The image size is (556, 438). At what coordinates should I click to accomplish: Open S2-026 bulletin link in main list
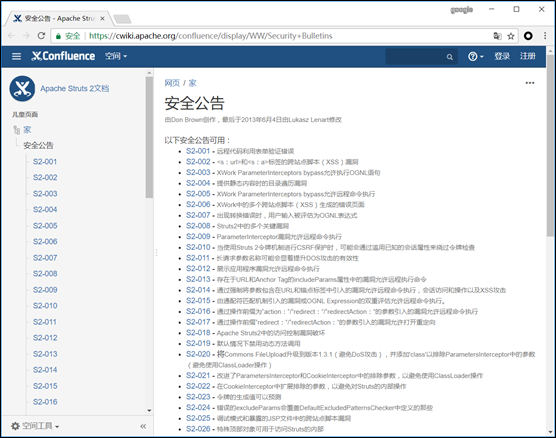(x=198, y=429)
